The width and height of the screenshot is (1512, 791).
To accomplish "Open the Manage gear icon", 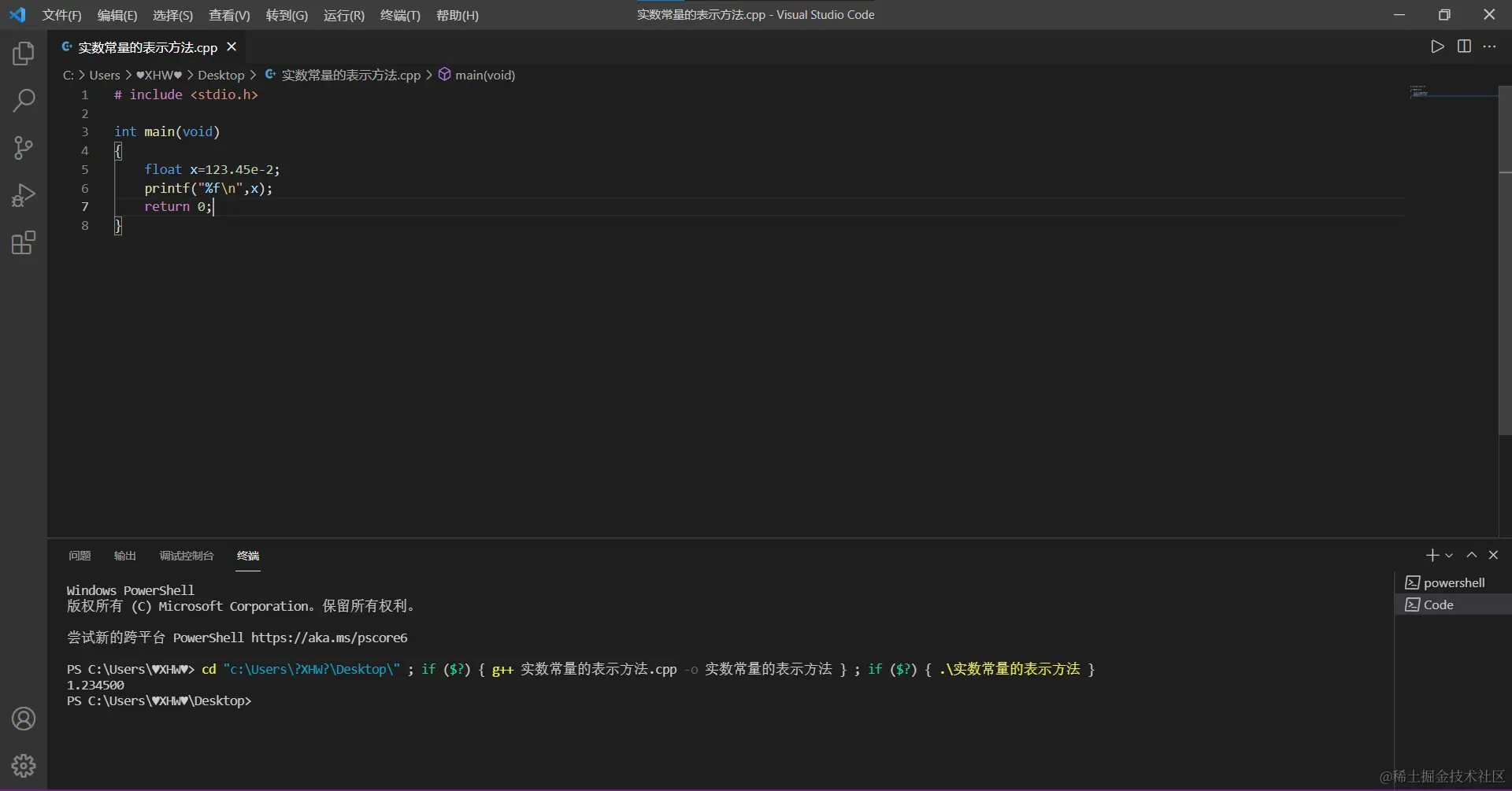I will (x=24, y=766).
